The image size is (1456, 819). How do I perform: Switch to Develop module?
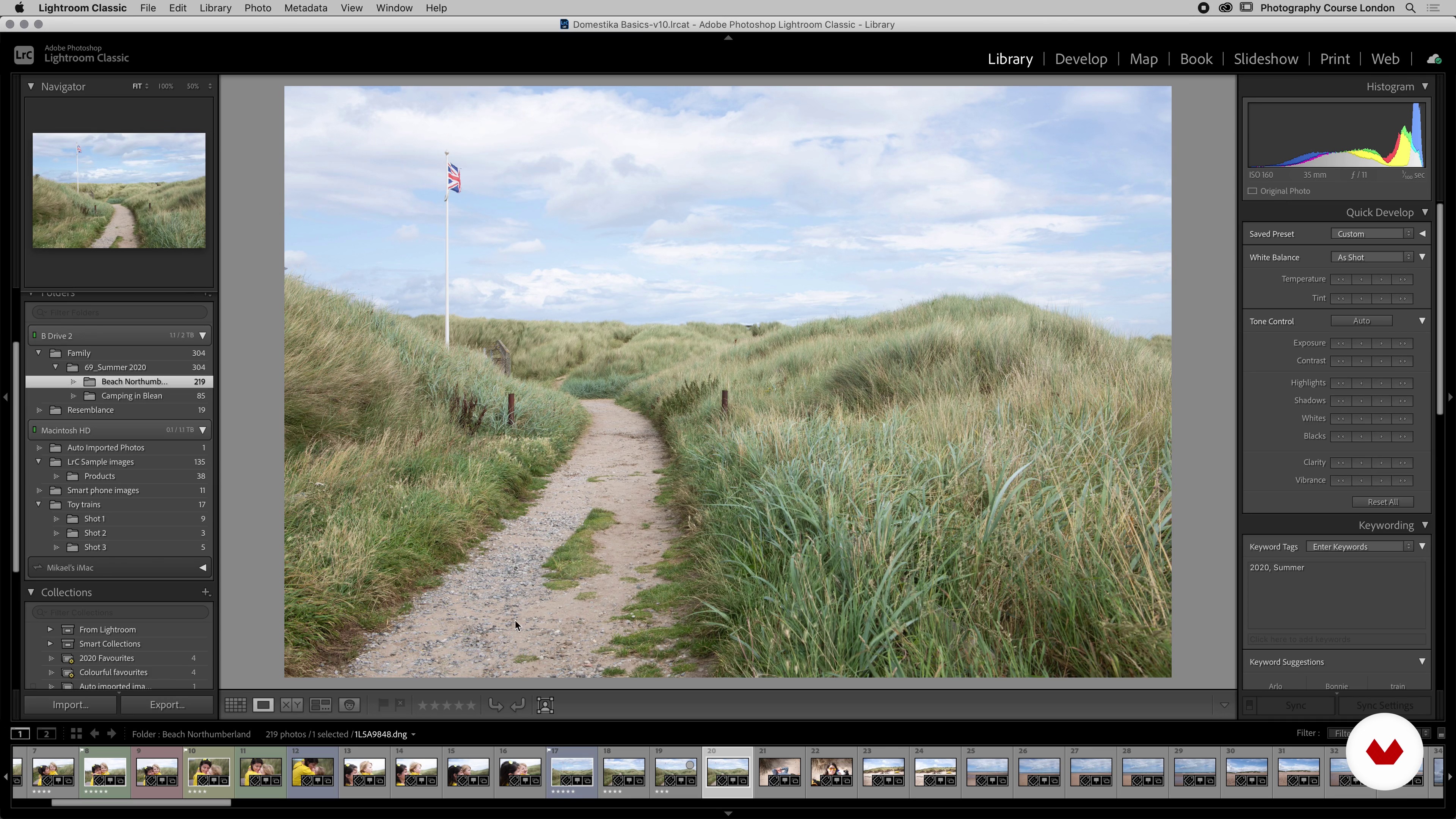pos(1081,59)
